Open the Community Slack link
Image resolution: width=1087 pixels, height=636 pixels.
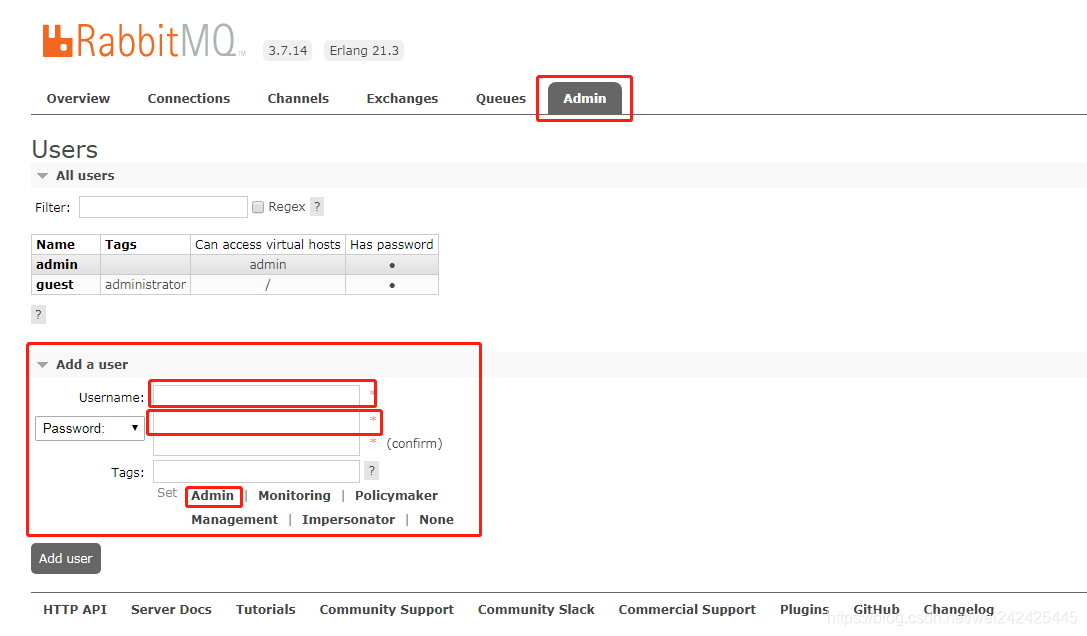pyautogui.click(x=536, y=609)
